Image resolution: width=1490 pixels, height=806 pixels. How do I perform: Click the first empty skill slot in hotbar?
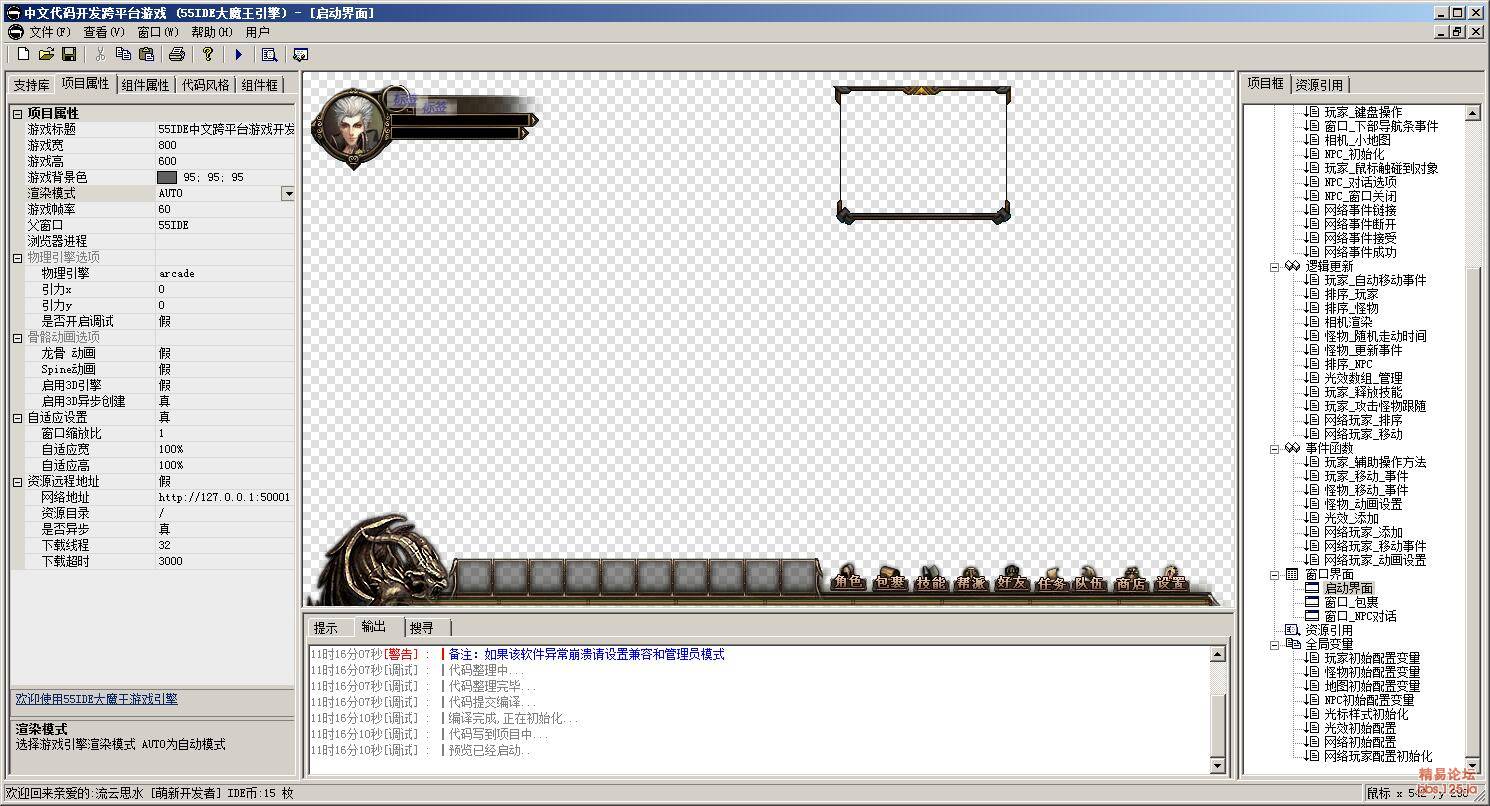point(475,577)
